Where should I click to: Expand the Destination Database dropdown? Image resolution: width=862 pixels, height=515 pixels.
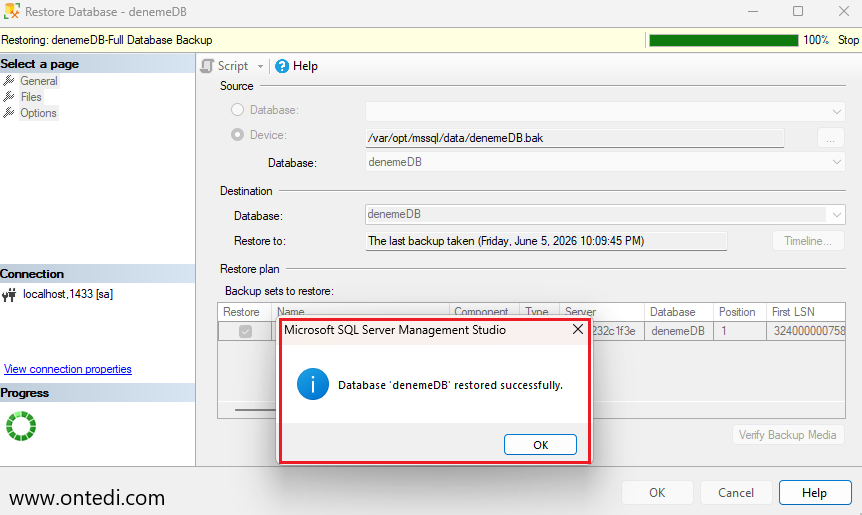[836, 214]
